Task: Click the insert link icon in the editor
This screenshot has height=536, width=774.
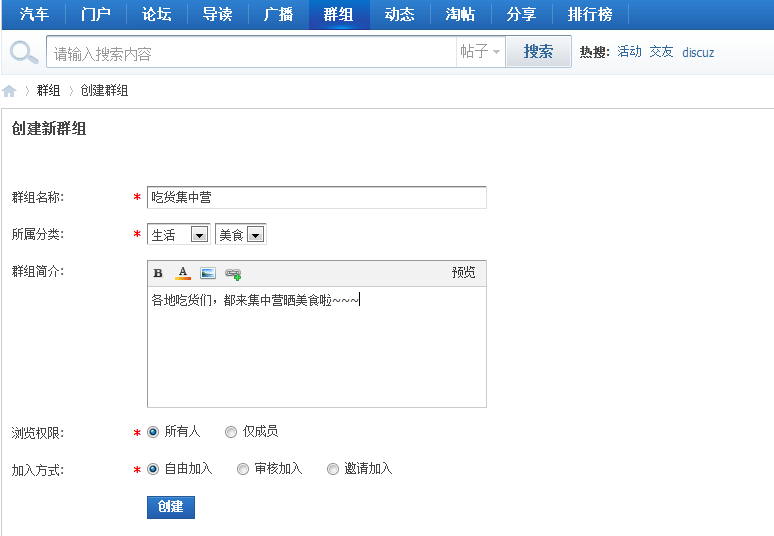Action: (x=233, y=273)
